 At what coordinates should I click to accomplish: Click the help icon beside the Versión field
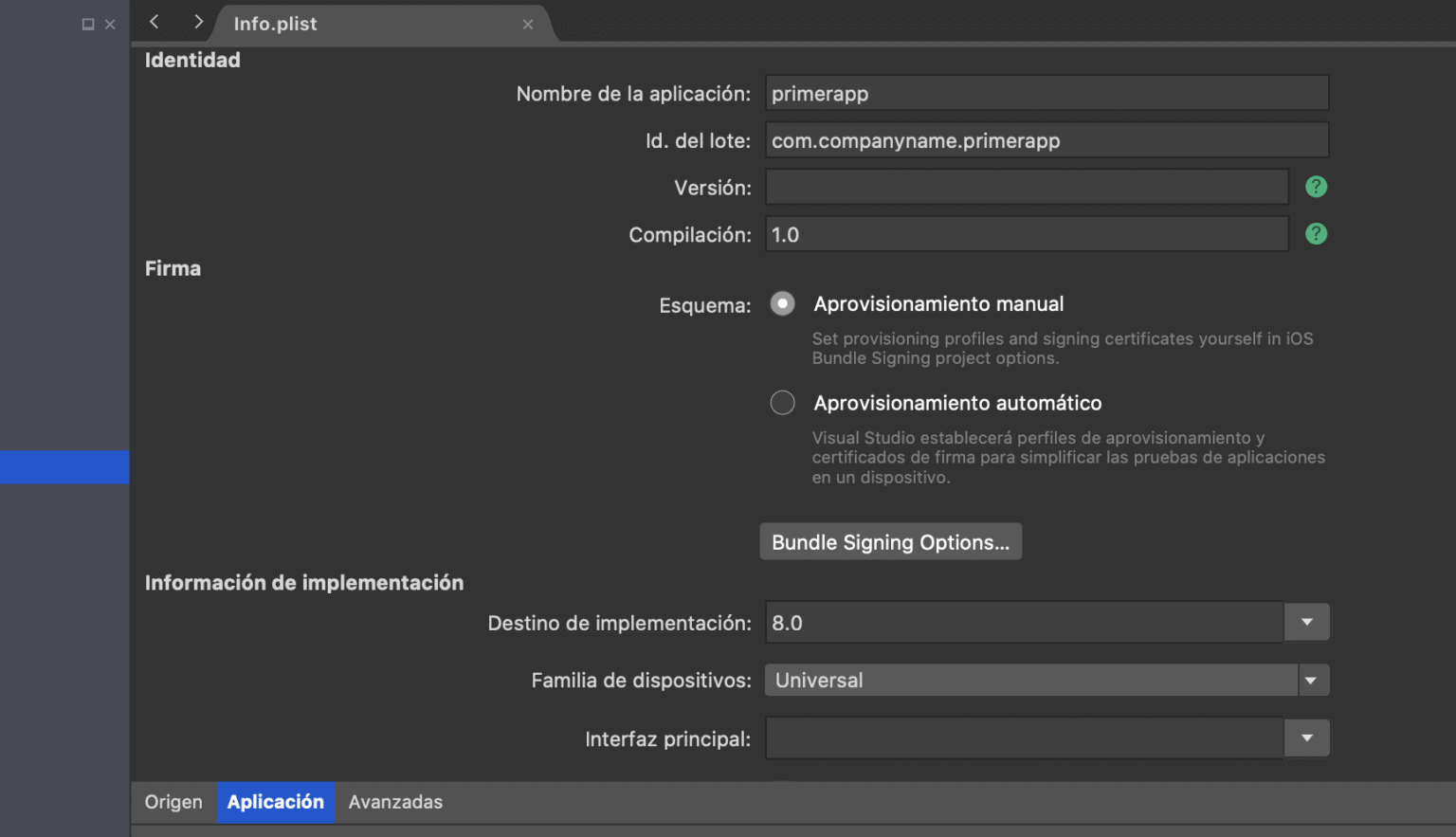click(1316, 187)
